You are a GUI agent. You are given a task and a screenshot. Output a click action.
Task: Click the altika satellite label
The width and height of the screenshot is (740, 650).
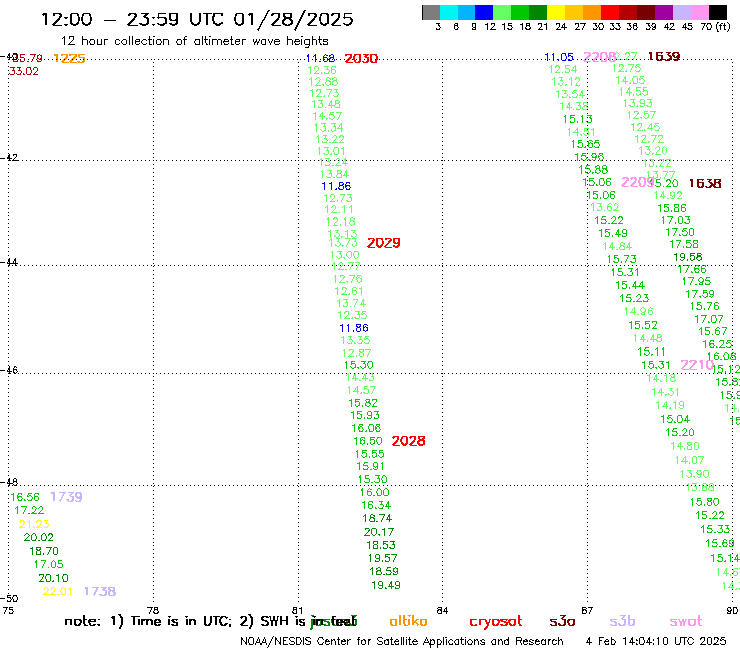pos(408,621)
